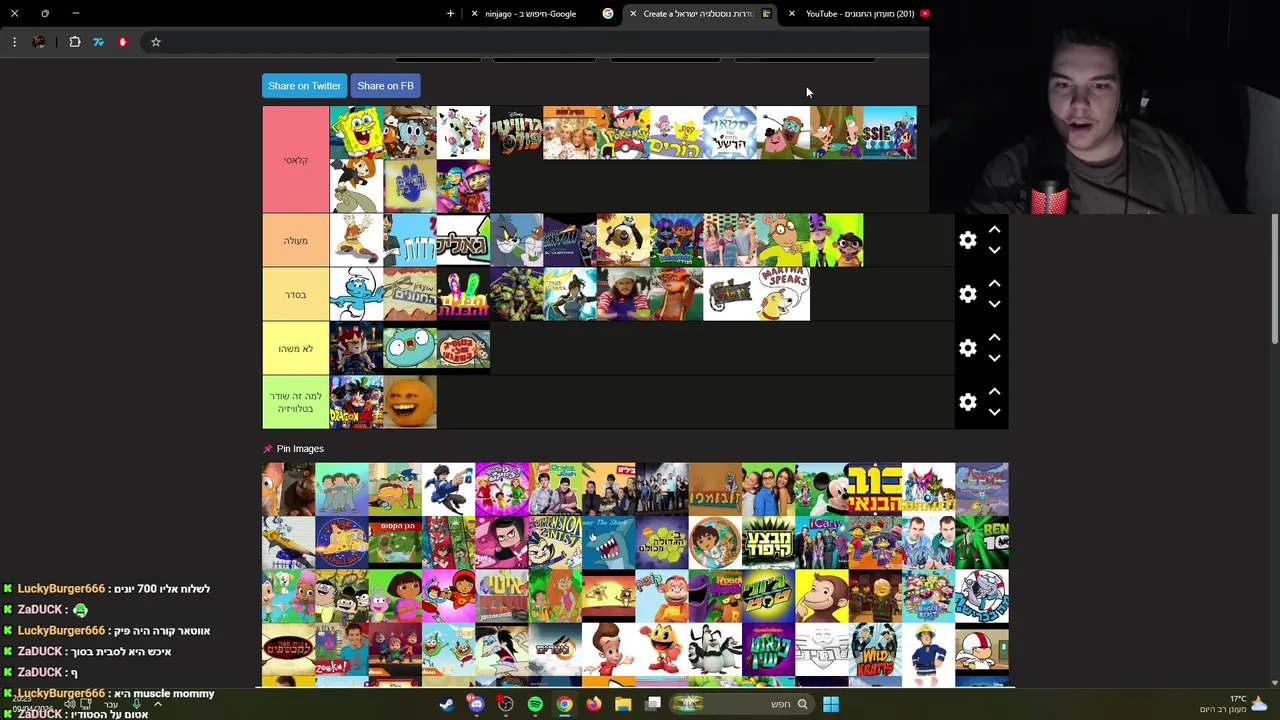Viewport: 1280px width, 720px height.
Task: Open Firefox from the taskbar
Action: point(594,704)
